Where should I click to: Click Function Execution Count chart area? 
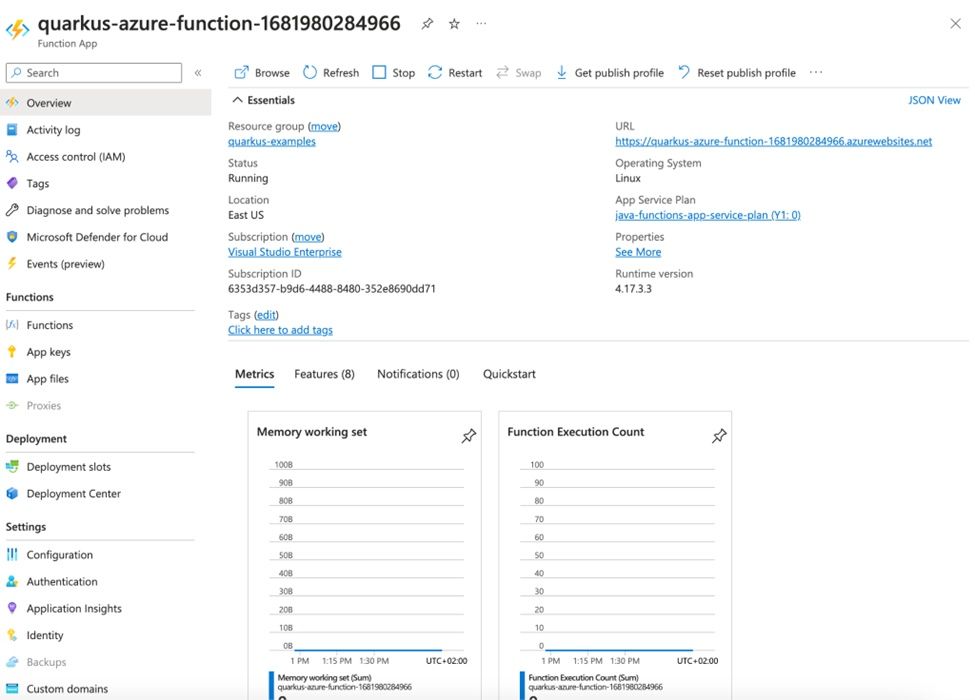click(617, 556)
